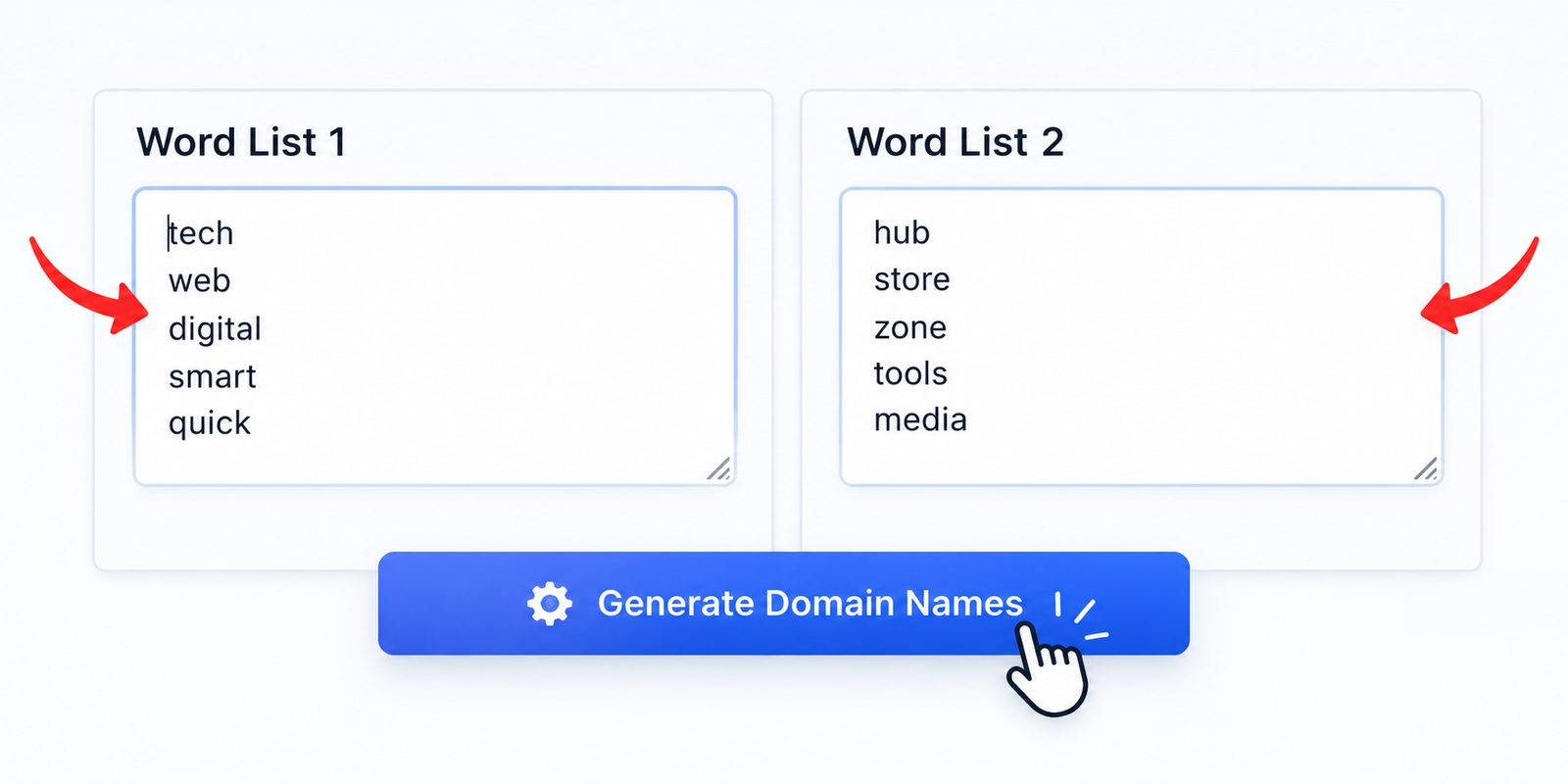Click the word 'quick' in Word List 1

[210, 423]
